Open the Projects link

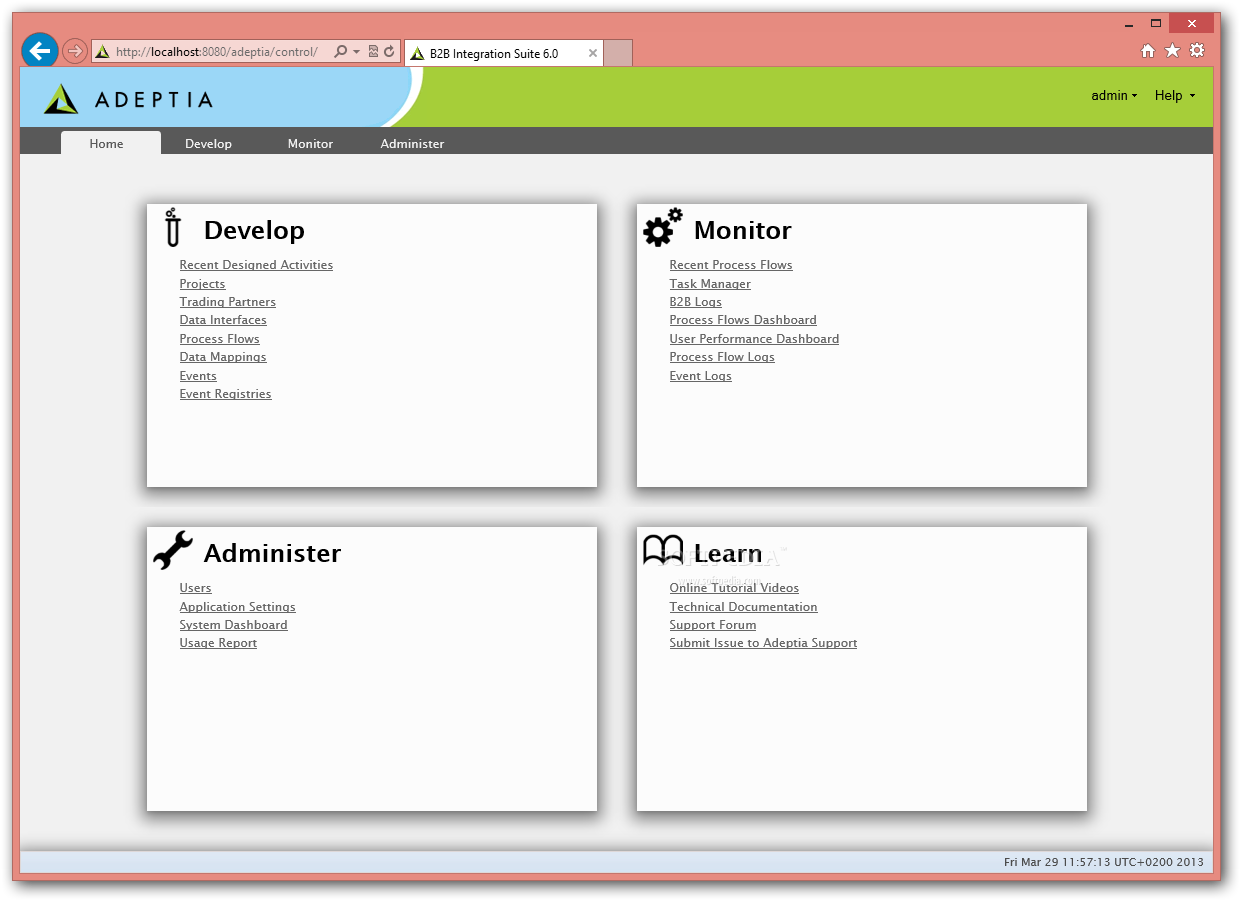click(202, 284)
